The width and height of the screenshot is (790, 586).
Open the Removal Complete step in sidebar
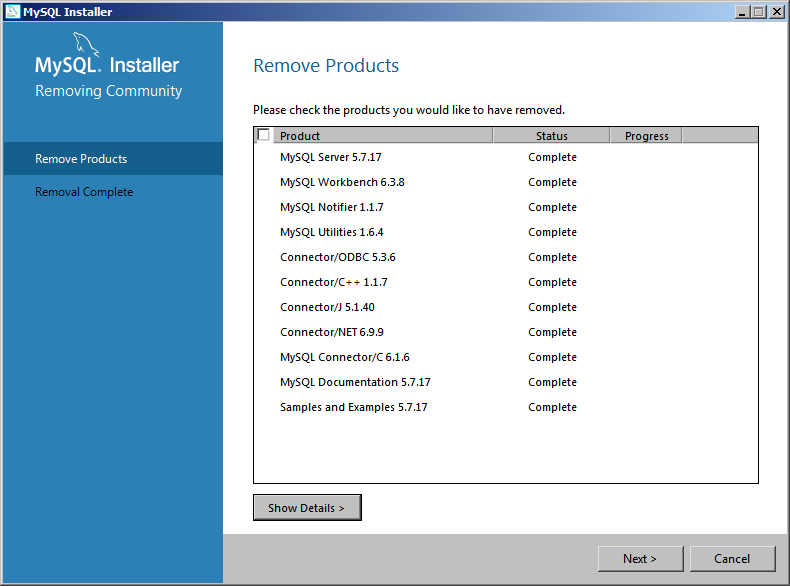[x=113, y=192]
